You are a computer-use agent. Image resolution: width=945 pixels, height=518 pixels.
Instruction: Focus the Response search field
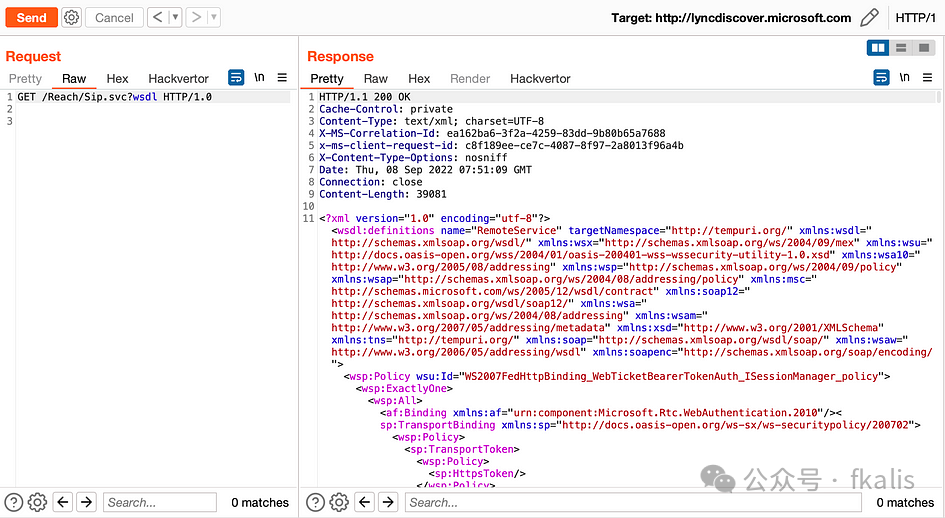[x=633, y=502]
